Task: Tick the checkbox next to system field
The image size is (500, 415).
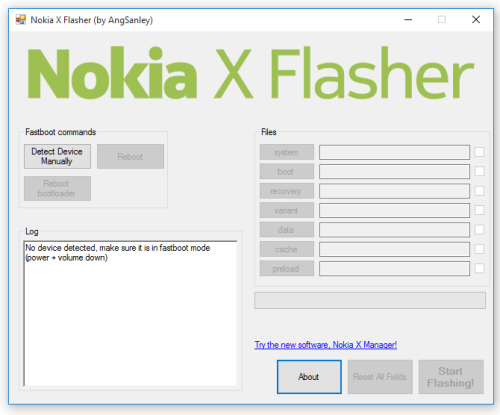Action: pyautogui.click(x=479, y=152)
